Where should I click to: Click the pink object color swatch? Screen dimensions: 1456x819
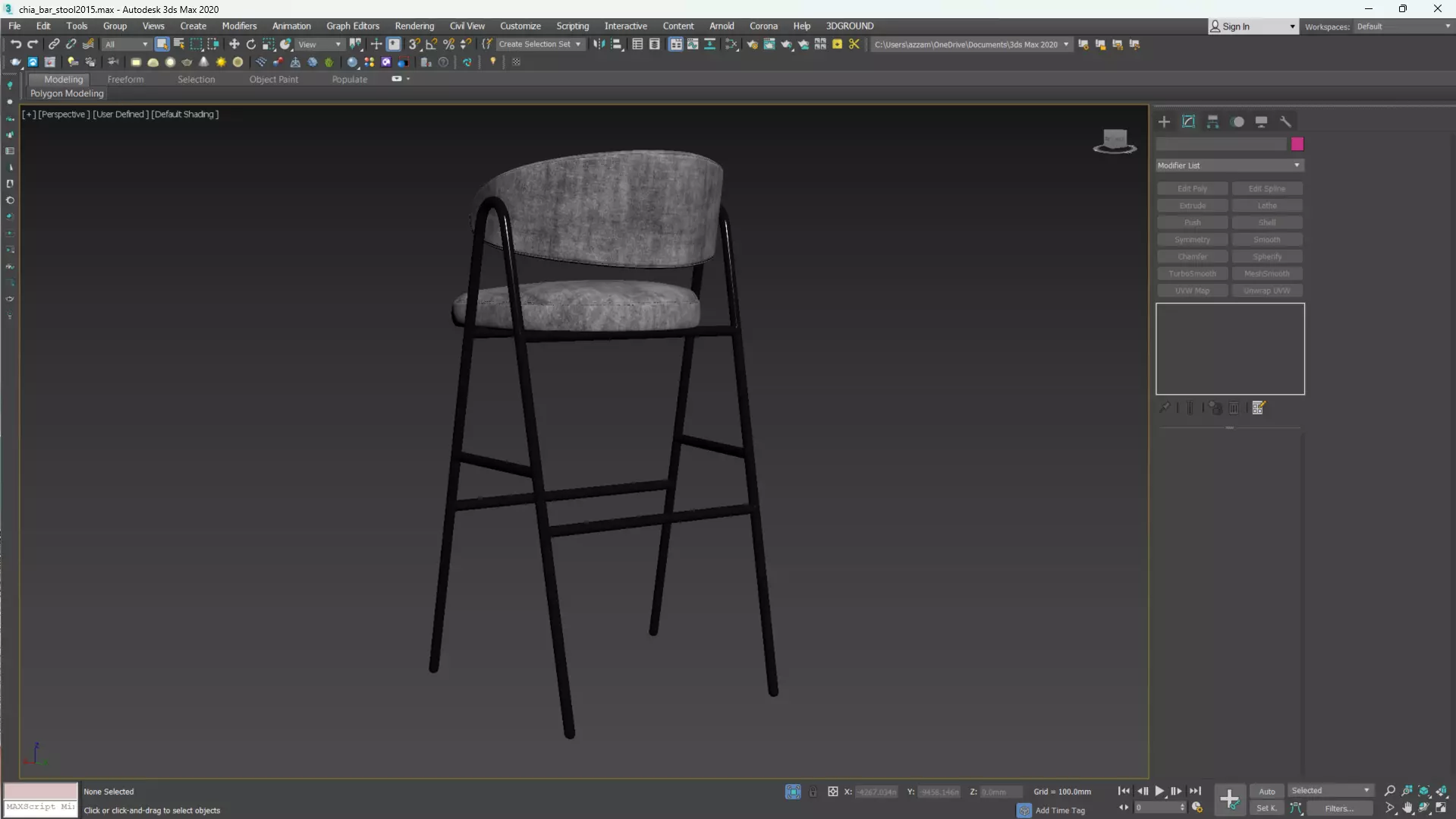(1297, 144)
